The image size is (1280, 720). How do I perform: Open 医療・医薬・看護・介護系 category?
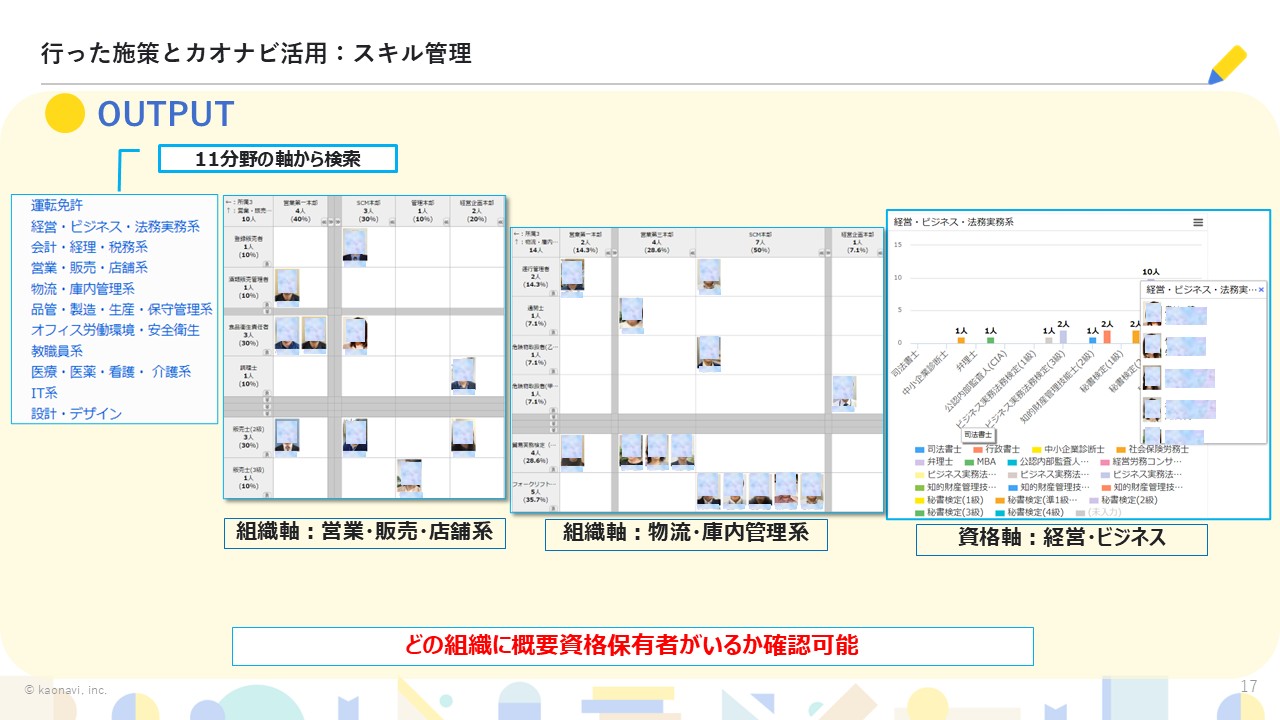coord(110,372)
